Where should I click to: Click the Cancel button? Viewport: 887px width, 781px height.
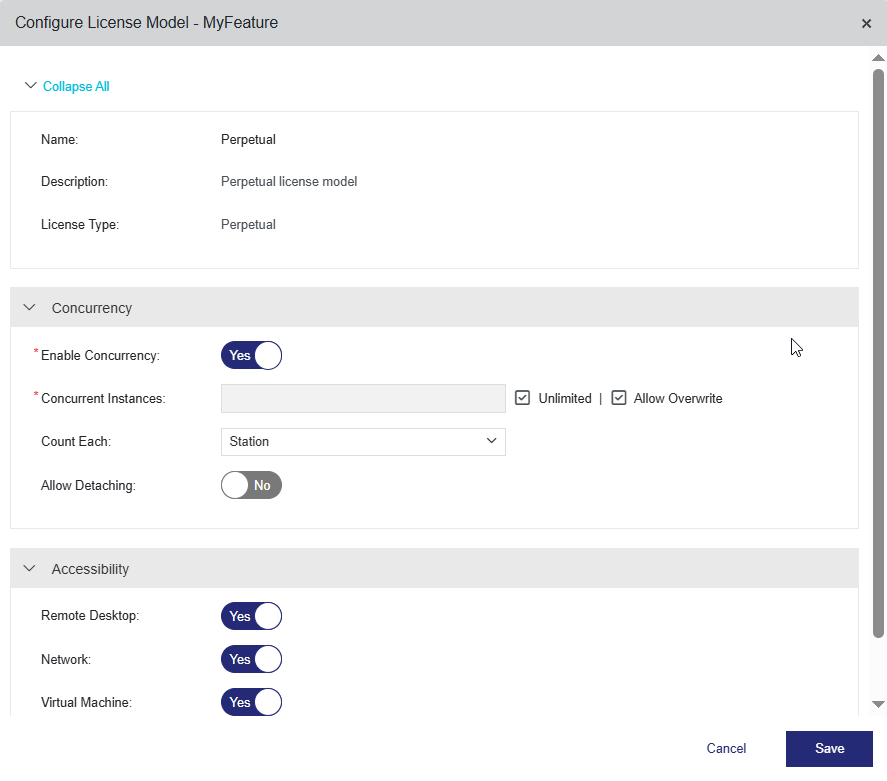click(726, 748)
